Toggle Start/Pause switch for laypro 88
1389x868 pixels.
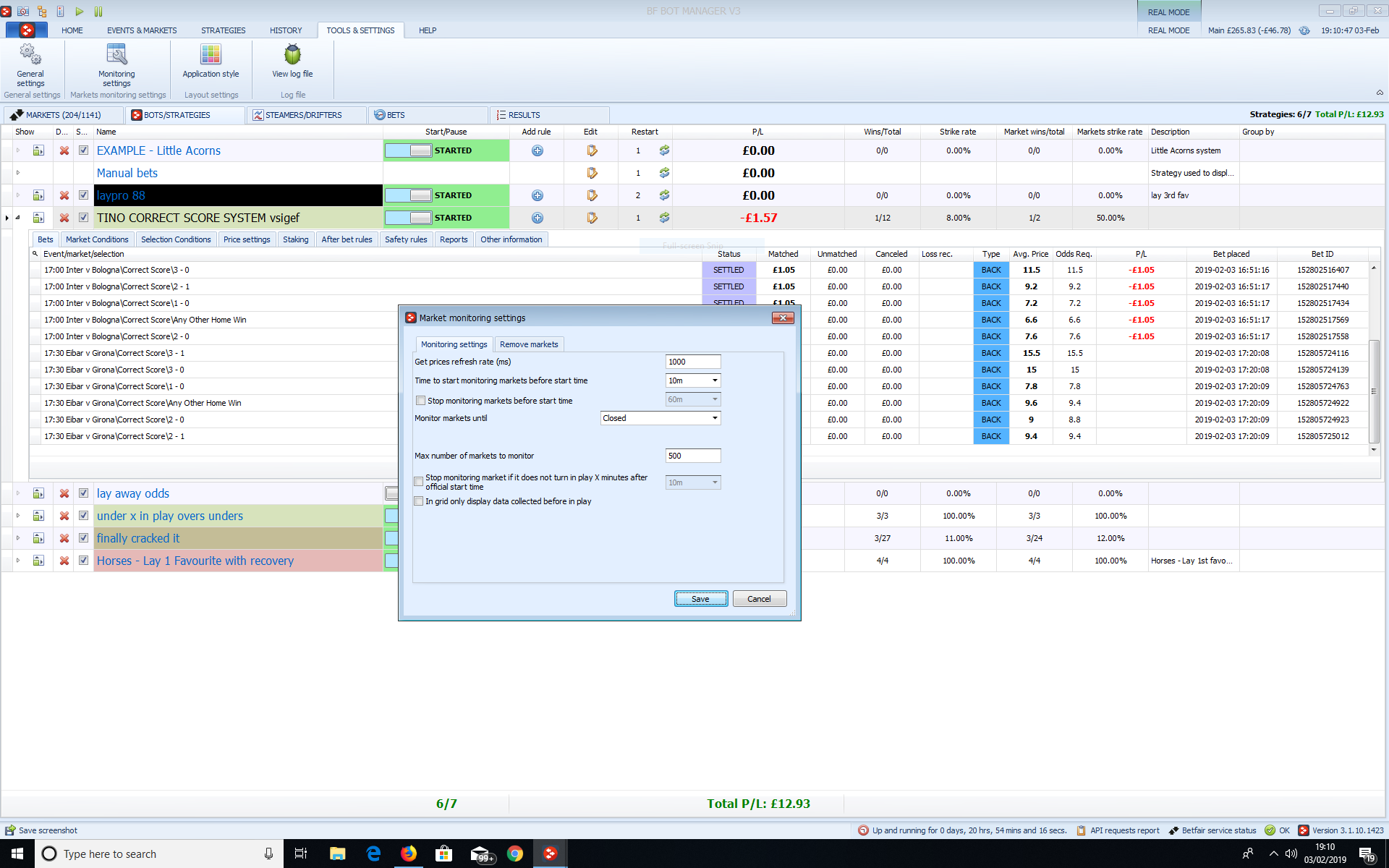(x=409, y=195)
